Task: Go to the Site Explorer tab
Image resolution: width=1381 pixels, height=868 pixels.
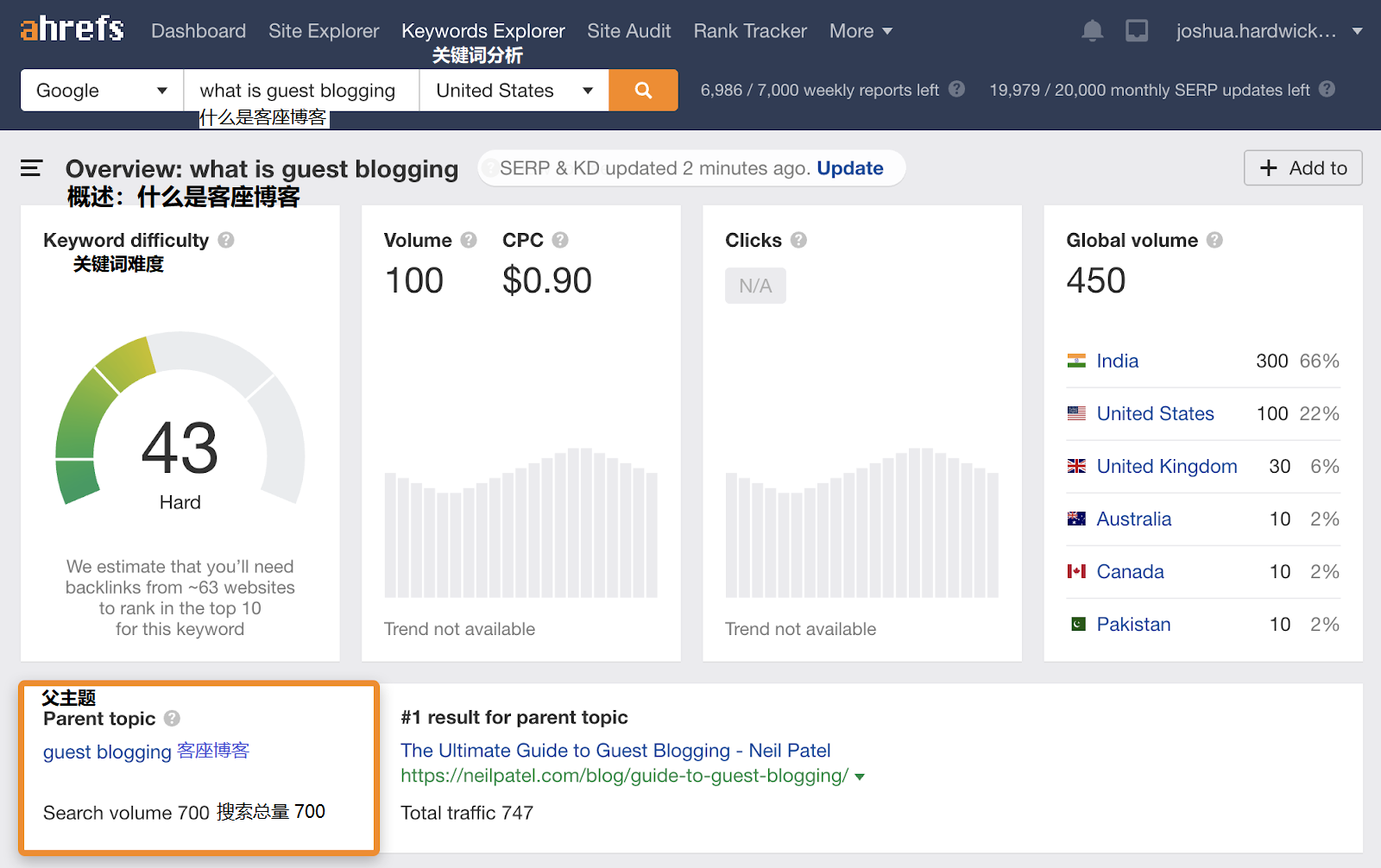Action: [x=324, y=31]
